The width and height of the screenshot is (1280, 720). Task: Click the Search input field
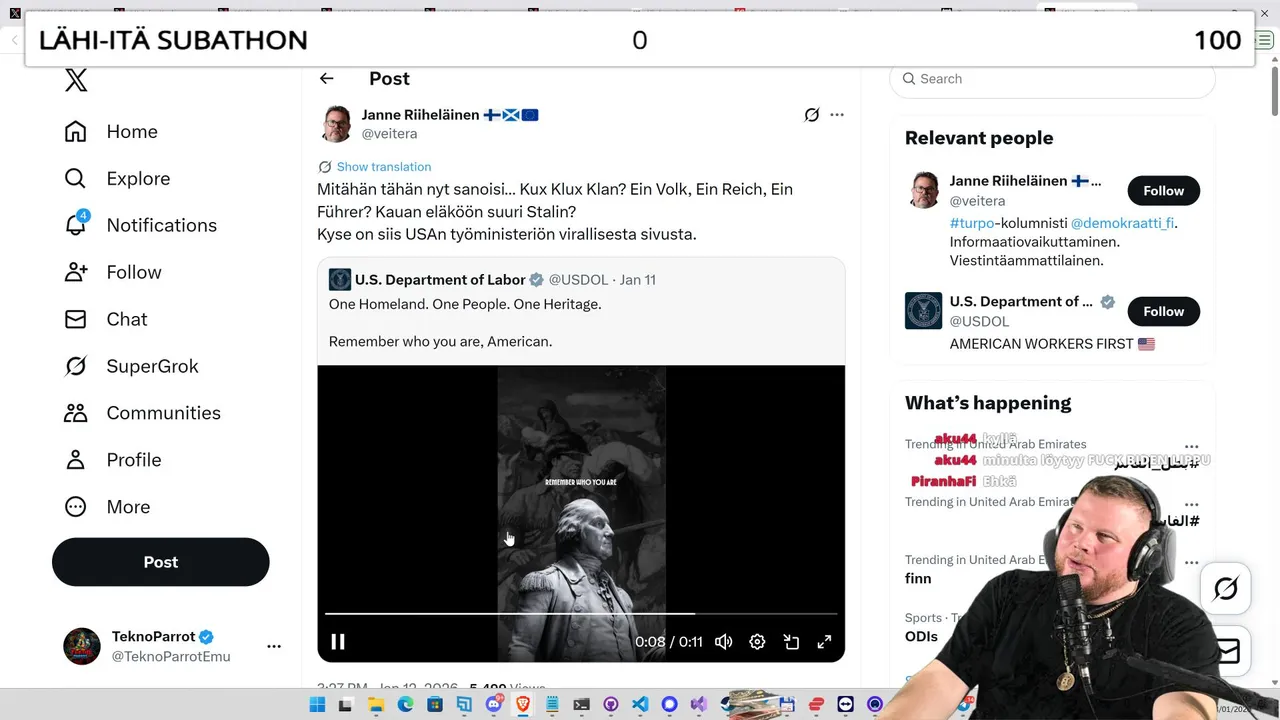point(1052,79)
